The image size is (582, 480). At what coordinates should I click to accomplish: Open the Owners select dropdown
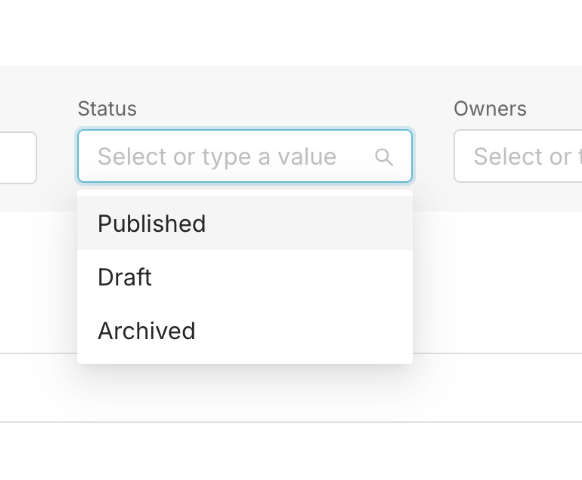(518, 156)
